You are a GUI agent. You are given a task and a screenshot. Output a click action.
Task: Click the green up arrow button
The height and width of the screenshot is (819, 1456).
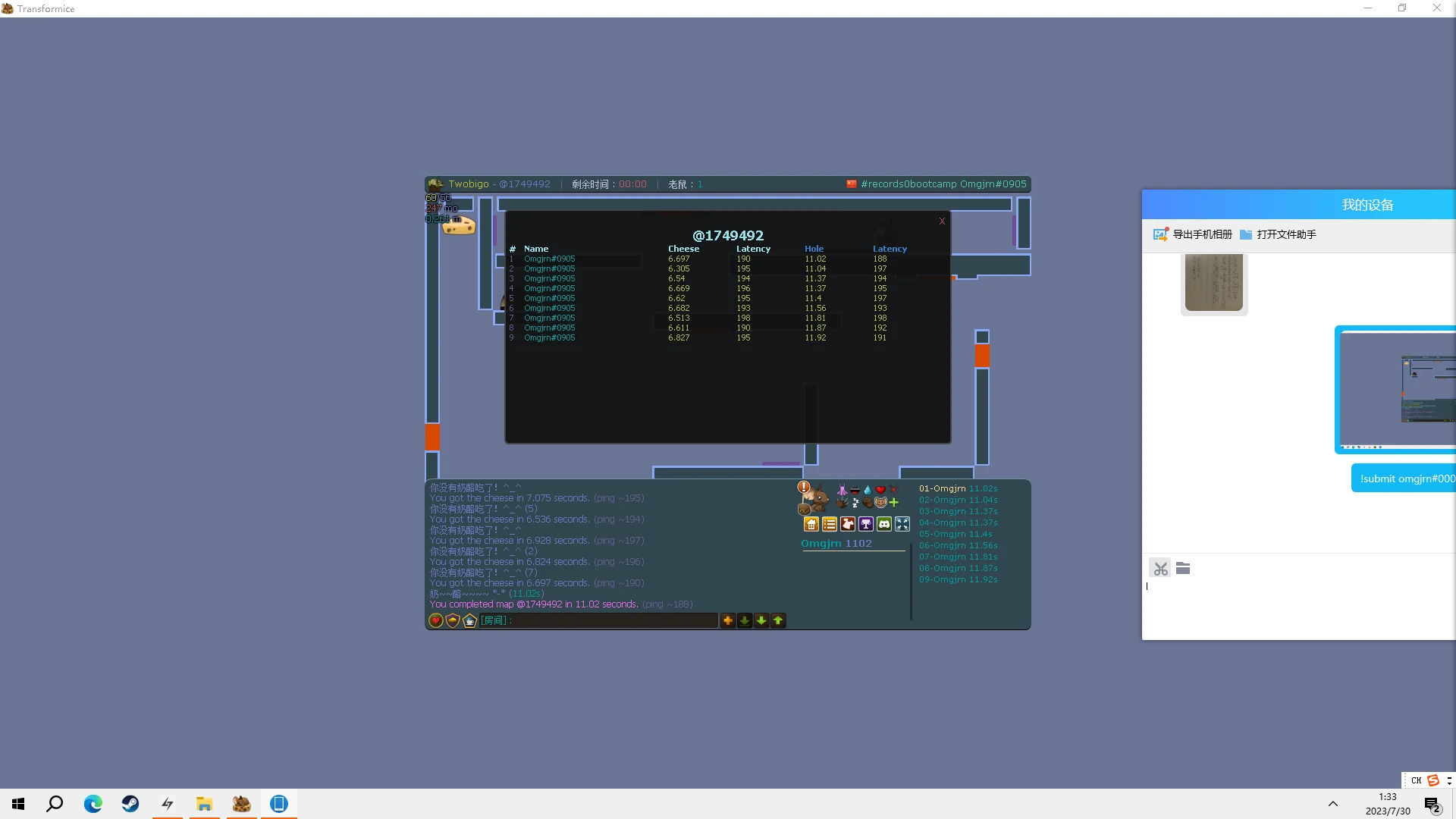778,620
